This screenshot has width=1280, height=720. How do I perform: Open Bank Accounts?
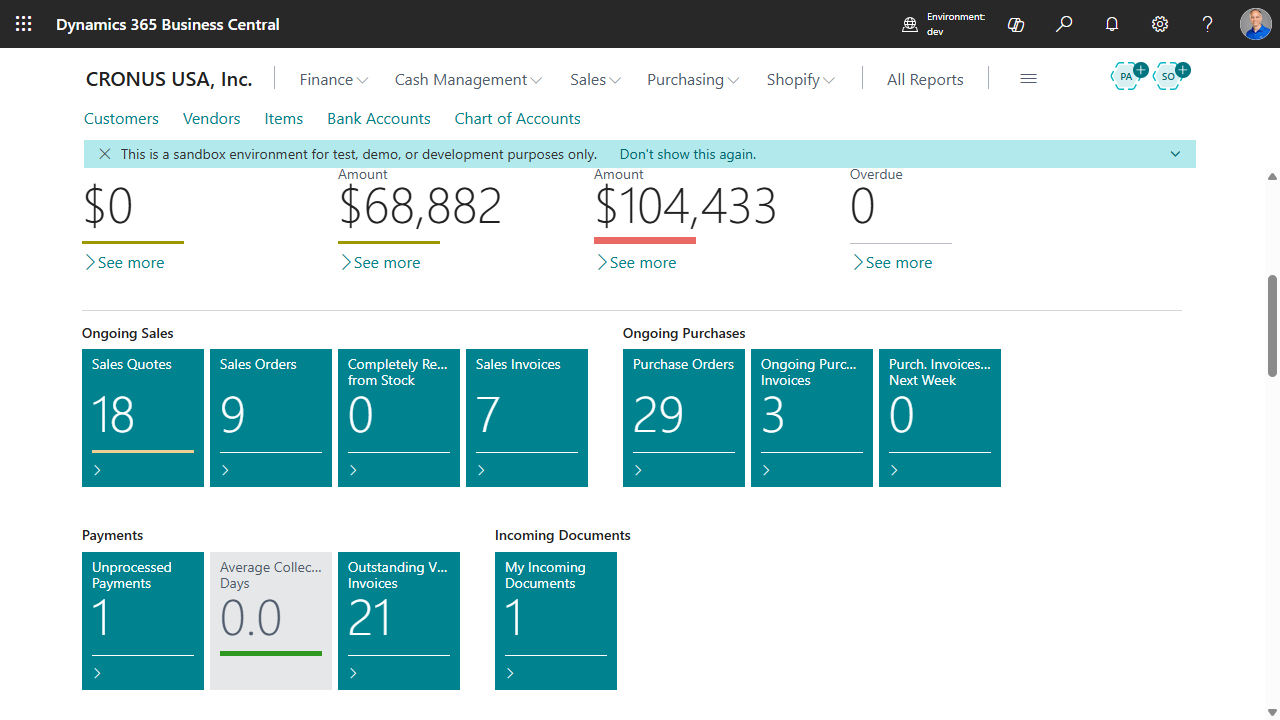tap(379, 119)
